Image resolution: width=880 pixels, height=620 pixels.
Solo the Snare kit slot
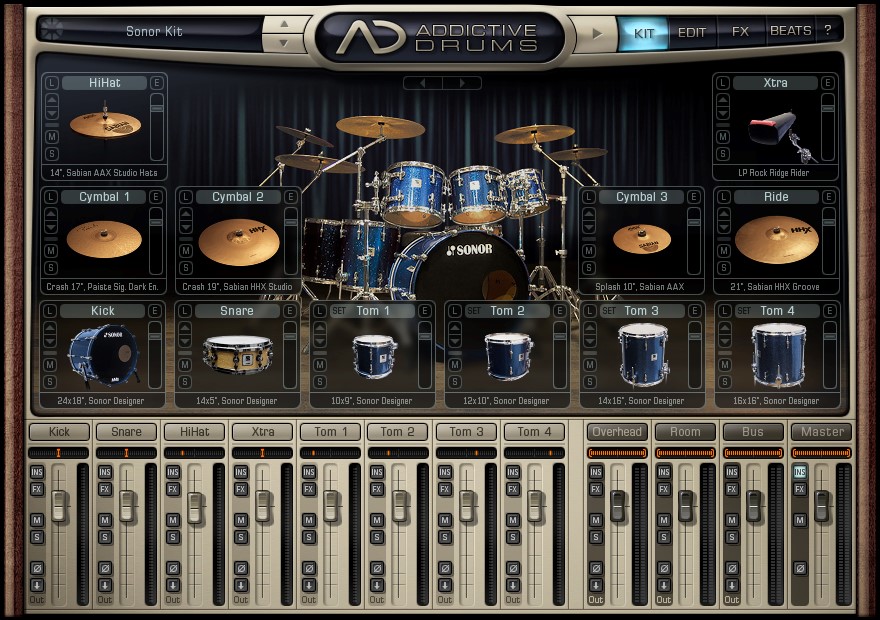(x=185, y=382)
